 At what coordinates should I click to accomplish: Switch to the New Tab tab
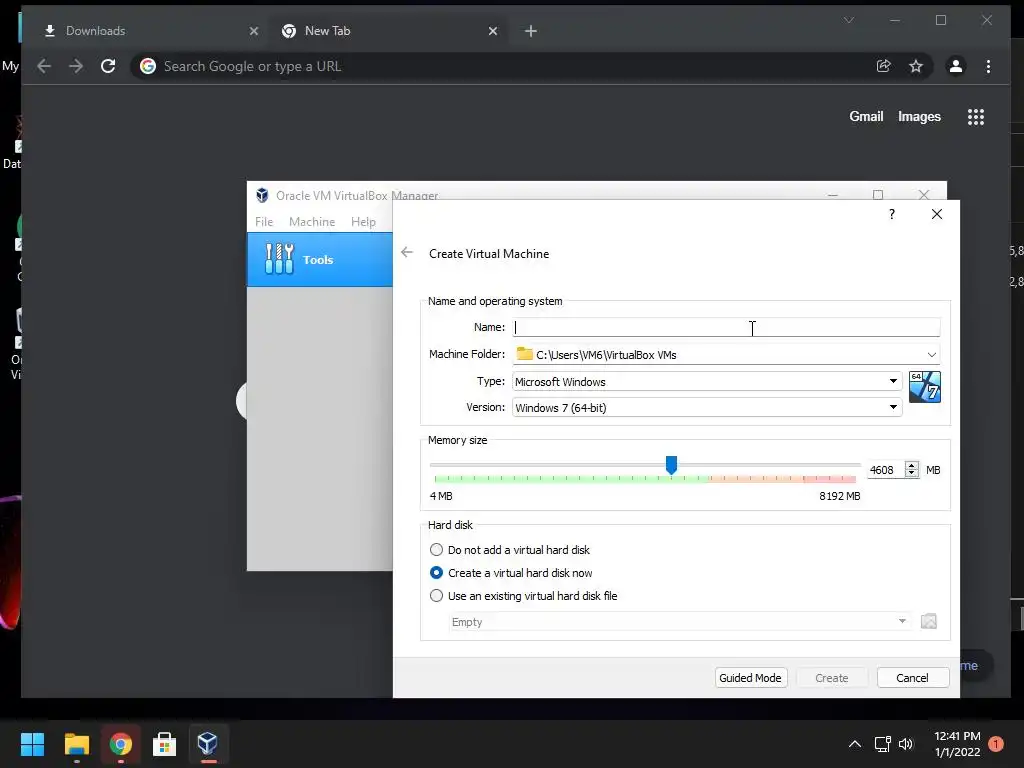387,31
